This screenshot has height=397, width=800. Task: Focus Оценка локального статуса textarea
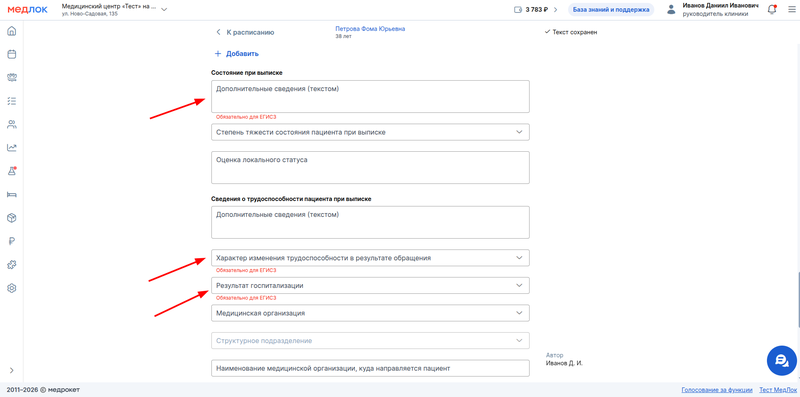click(370, 167)
